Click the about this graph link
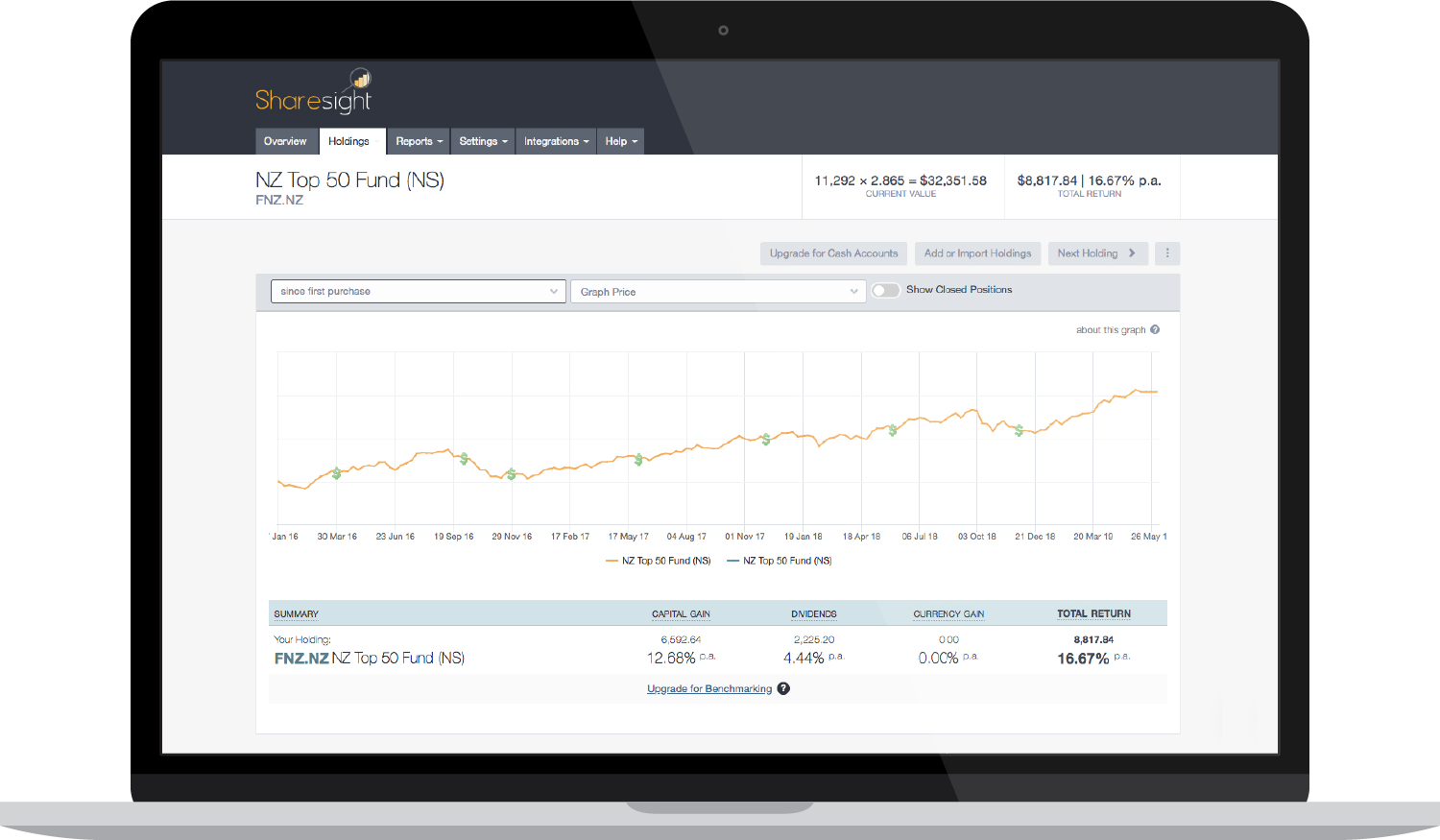Image resolution: width=1440 pixels, height=840 pixels. point(1111,329)
